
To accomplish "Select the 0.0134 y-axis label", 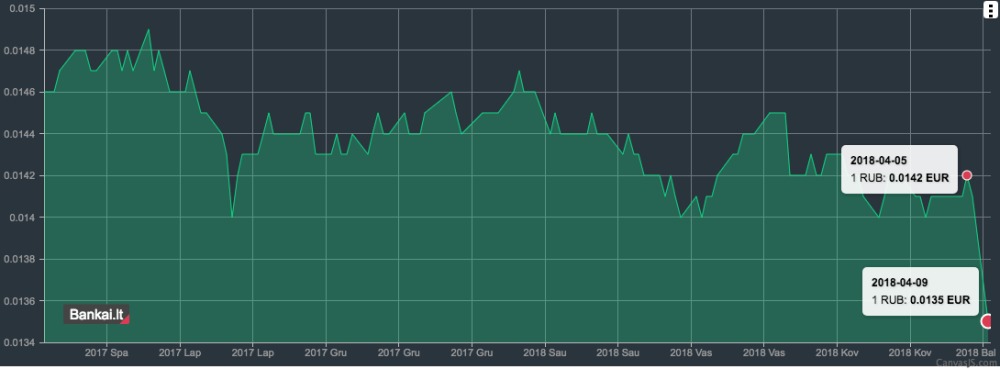I will (x=18, y=343).
